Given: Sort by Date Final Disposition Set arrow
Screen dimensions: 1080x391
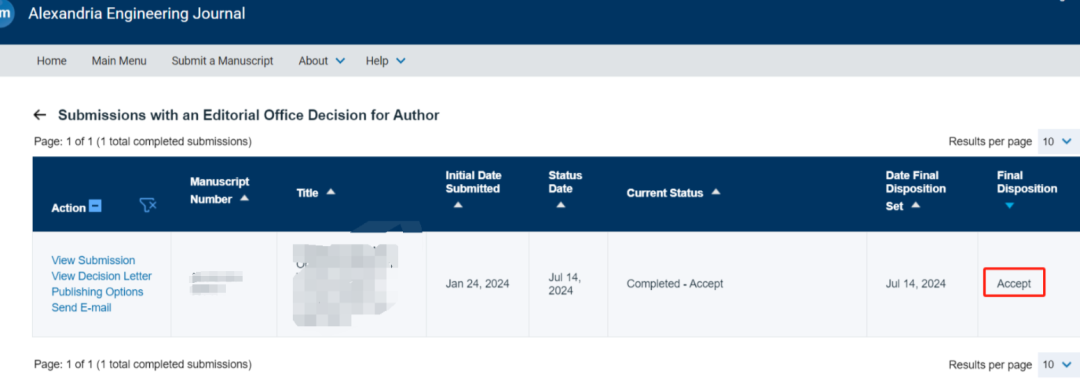Looking at the screenshot, I should pos(915,204).
